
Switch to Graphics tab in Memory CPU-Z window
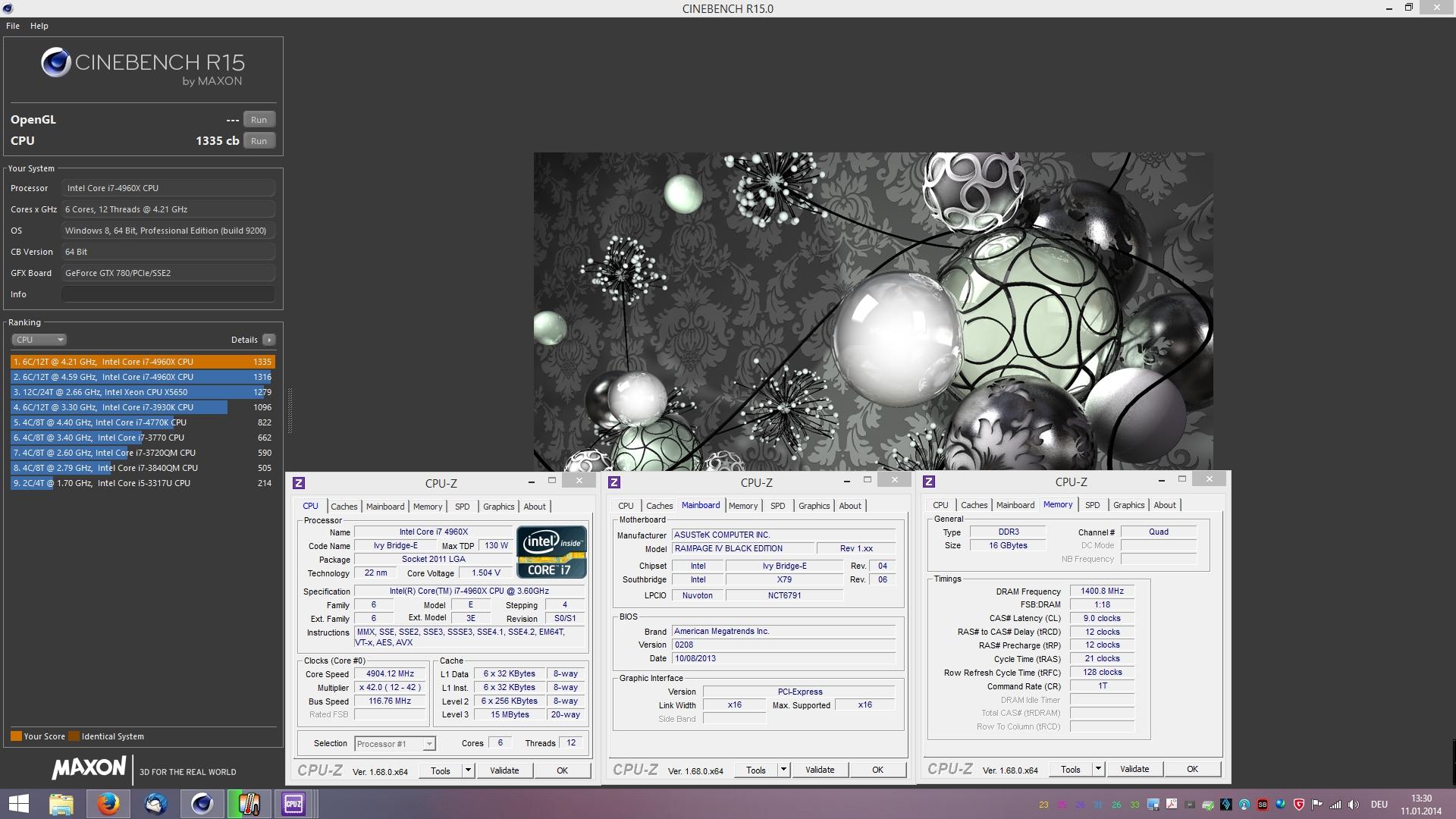1128,505
